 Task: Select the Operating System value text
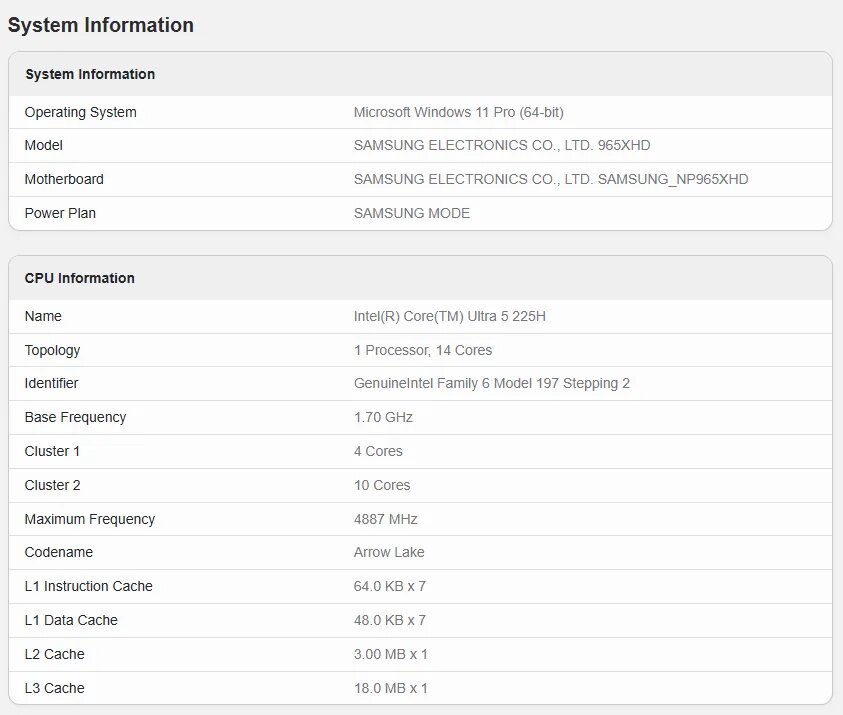pyautogui.click(x=459, y=112)
